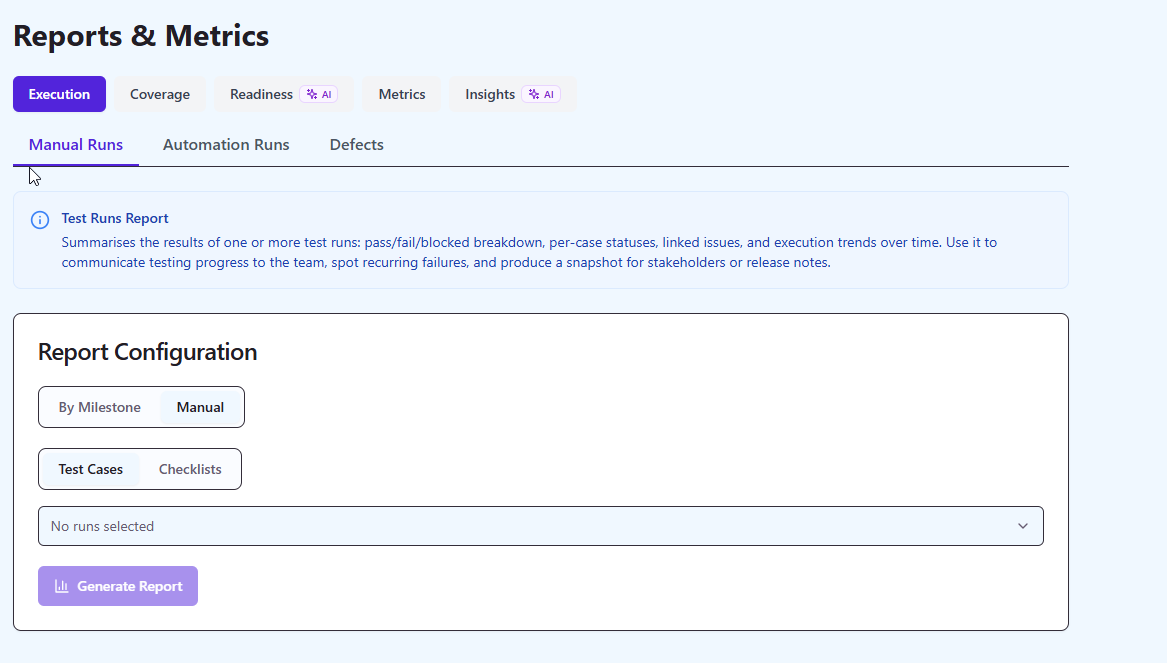This screenshot has width=1167, height=663.
Task: Click the bar chart icon in Generate Report
Action: tap(62, 586)
